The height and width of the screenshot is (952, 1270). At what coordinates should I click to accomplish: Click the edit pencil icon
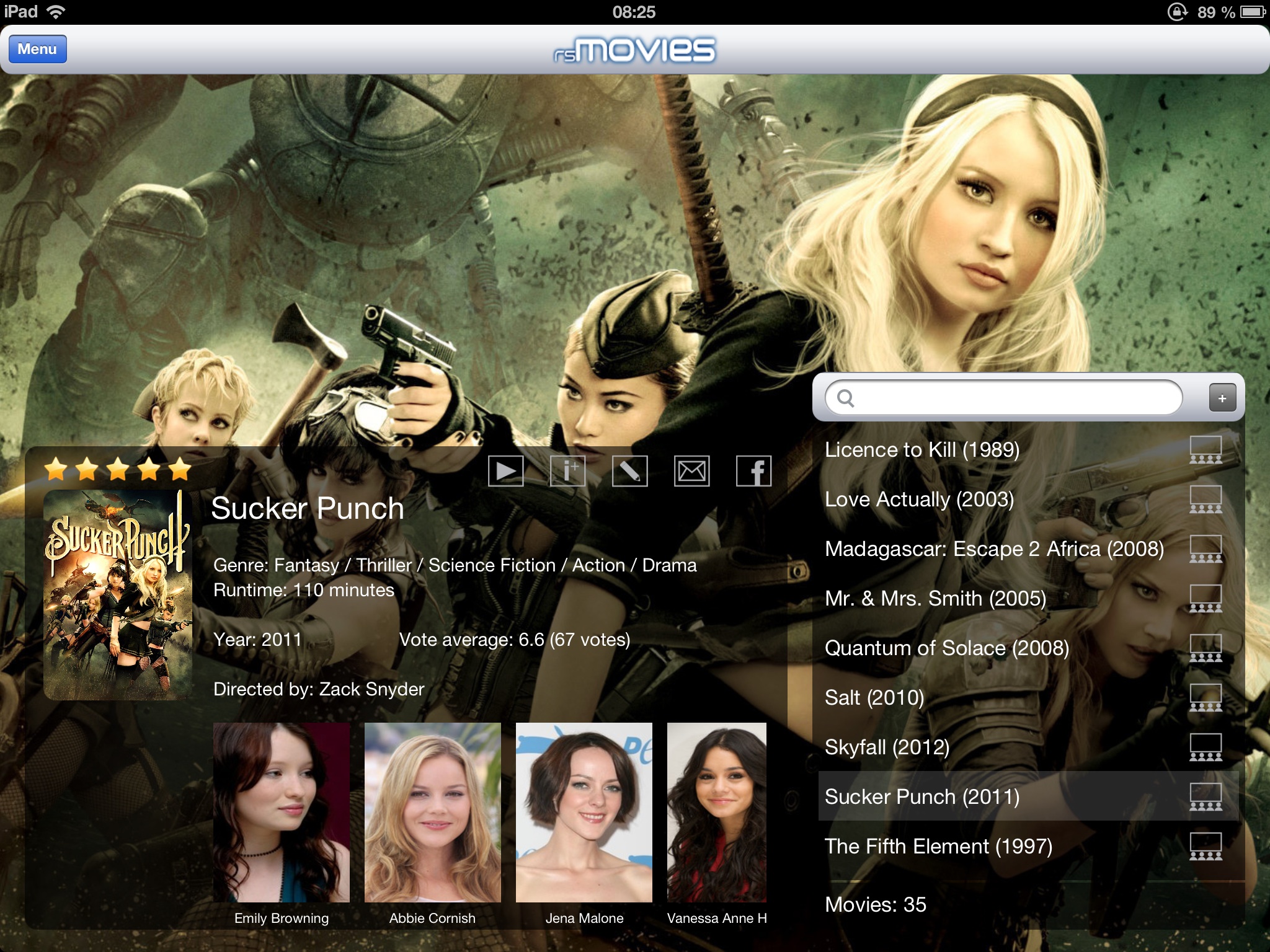(629, 472)
